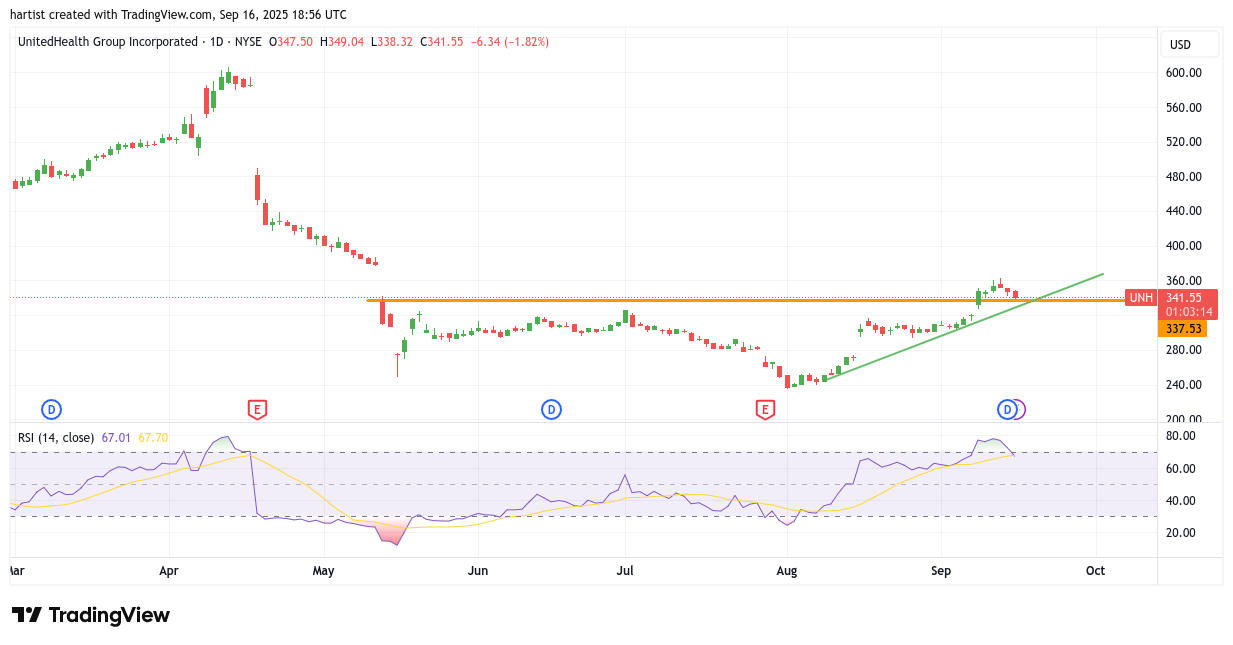Click the 20.00 RSI axis label
The height and width of the screenshot is (645, 1233).
[1181, 533]
